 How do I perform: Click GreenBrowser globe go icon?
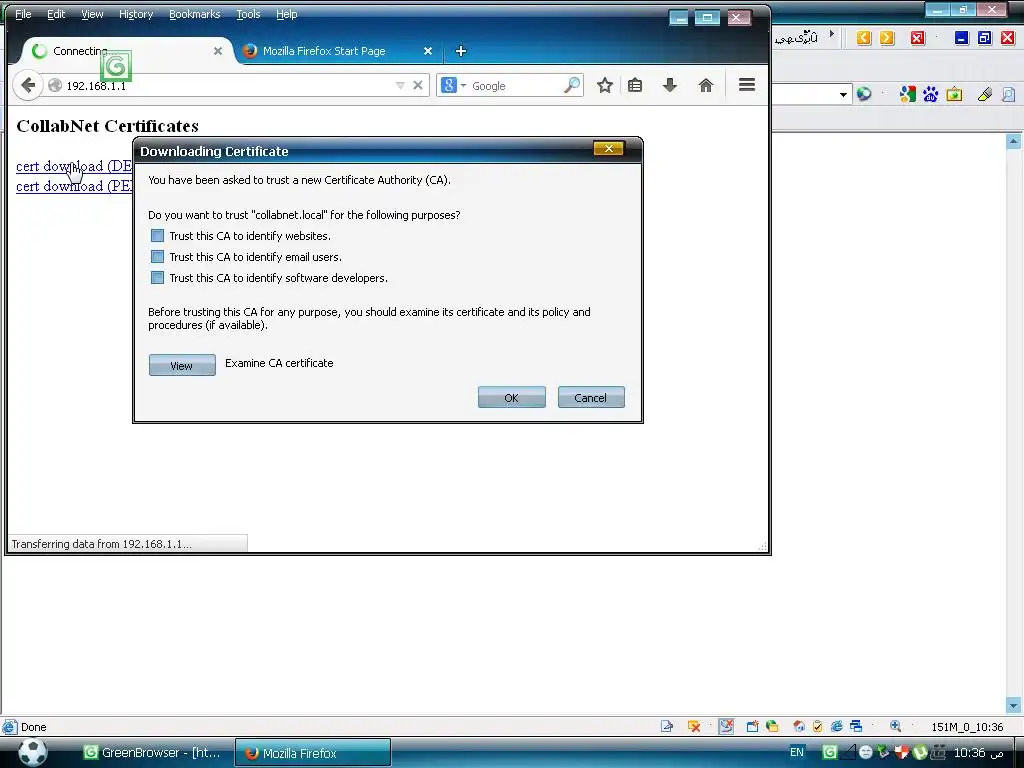pos(864,95)
